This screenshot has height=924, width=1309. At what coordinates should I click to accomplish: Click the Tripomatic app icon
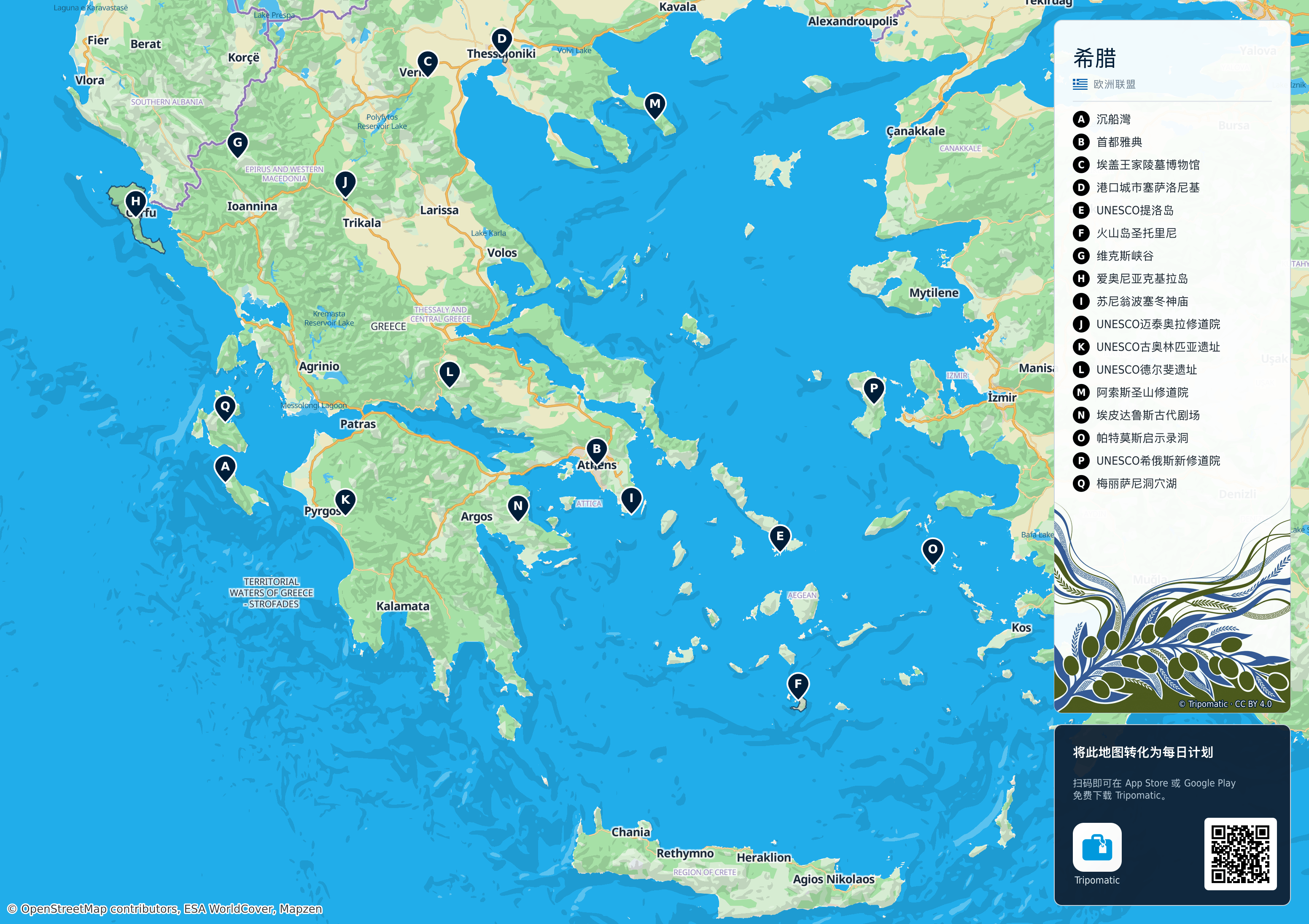[x=1097, y=846]
